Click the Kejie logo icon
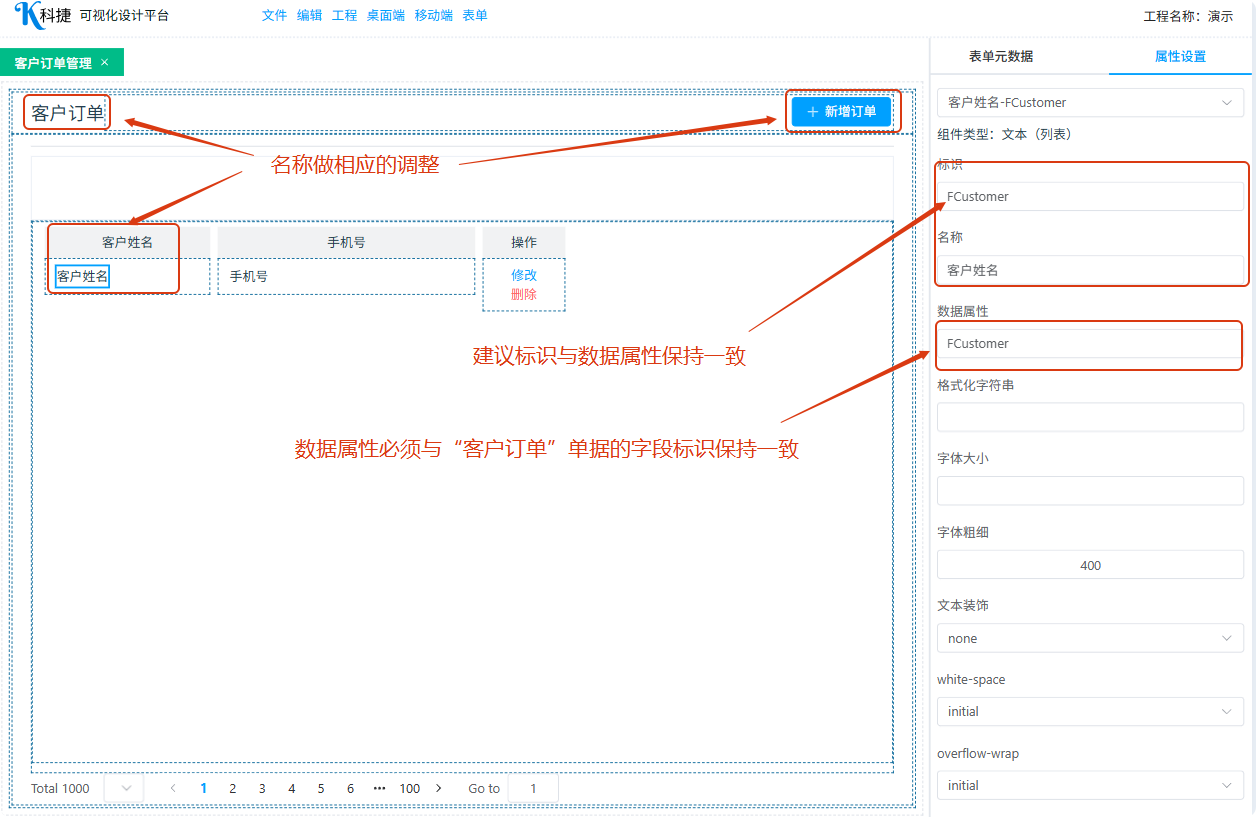This screenshot has width=1256, height=817. [26, 15]
